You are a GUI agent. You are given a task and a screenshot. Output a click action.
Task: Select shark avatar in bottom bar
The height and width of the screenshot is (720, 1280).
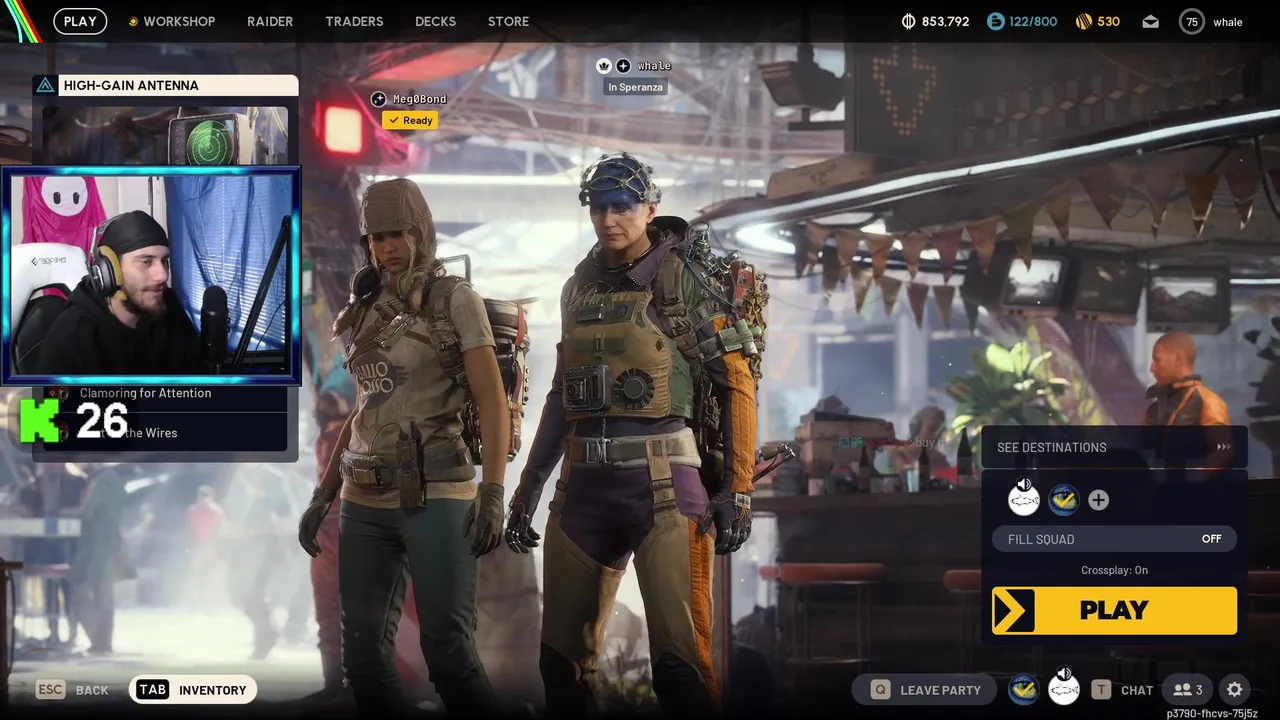(x=1063, y=689)
